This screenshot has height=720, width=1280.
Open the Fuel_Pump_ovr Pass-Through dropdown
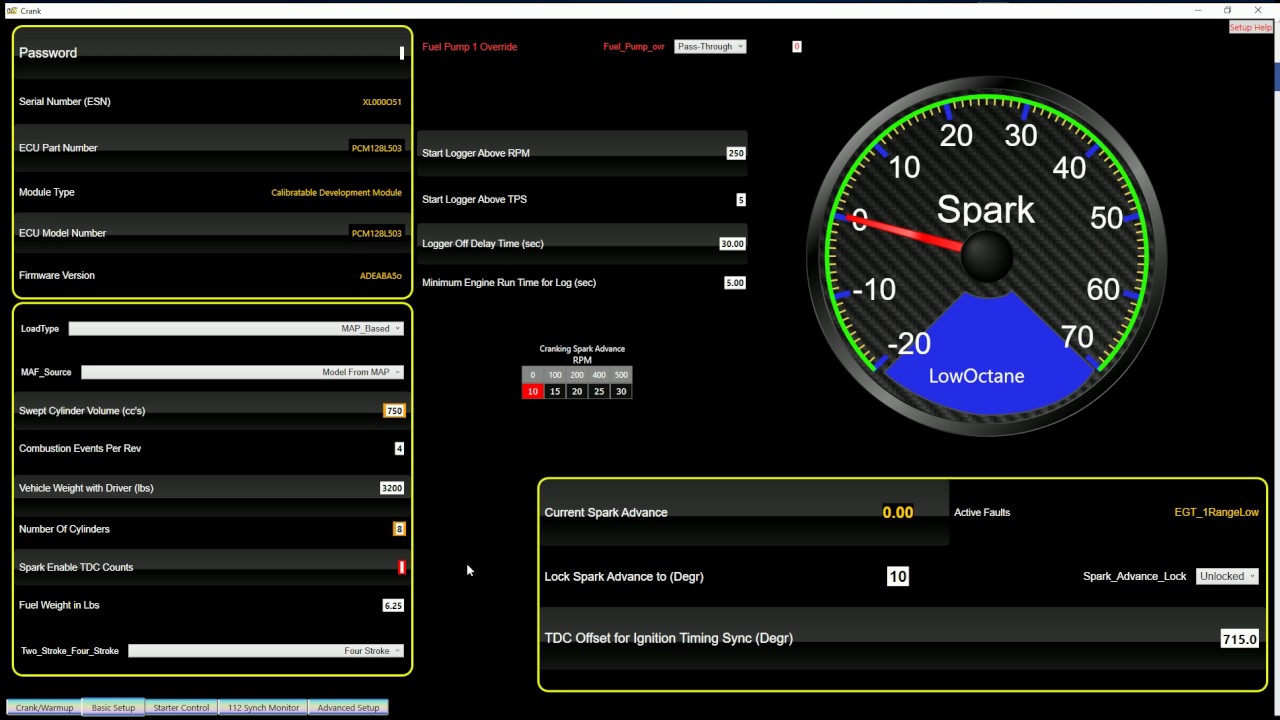pyautogui.click(x=710, y=46)
